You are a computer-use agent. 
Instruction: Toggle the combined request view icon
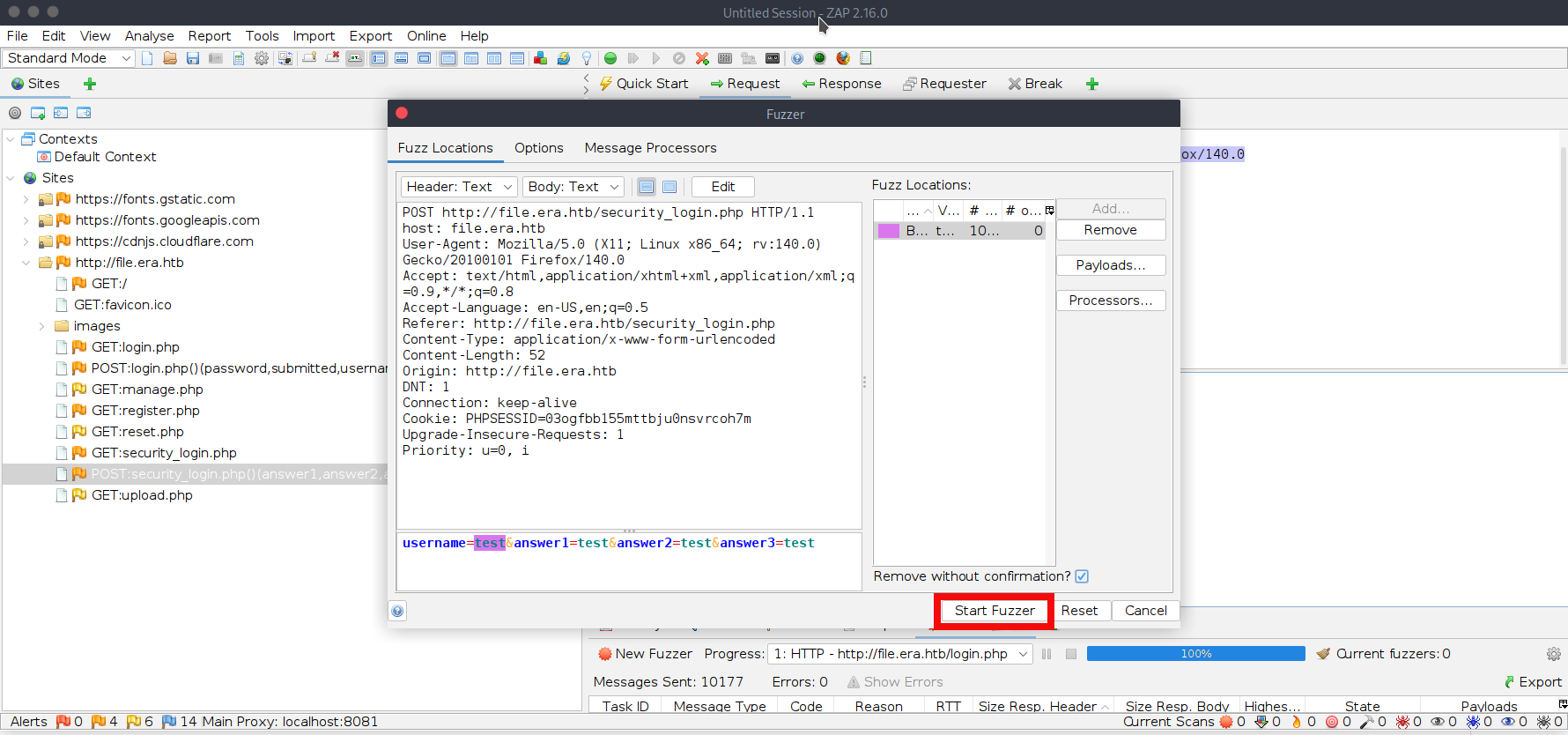click(x=669, y=187)
